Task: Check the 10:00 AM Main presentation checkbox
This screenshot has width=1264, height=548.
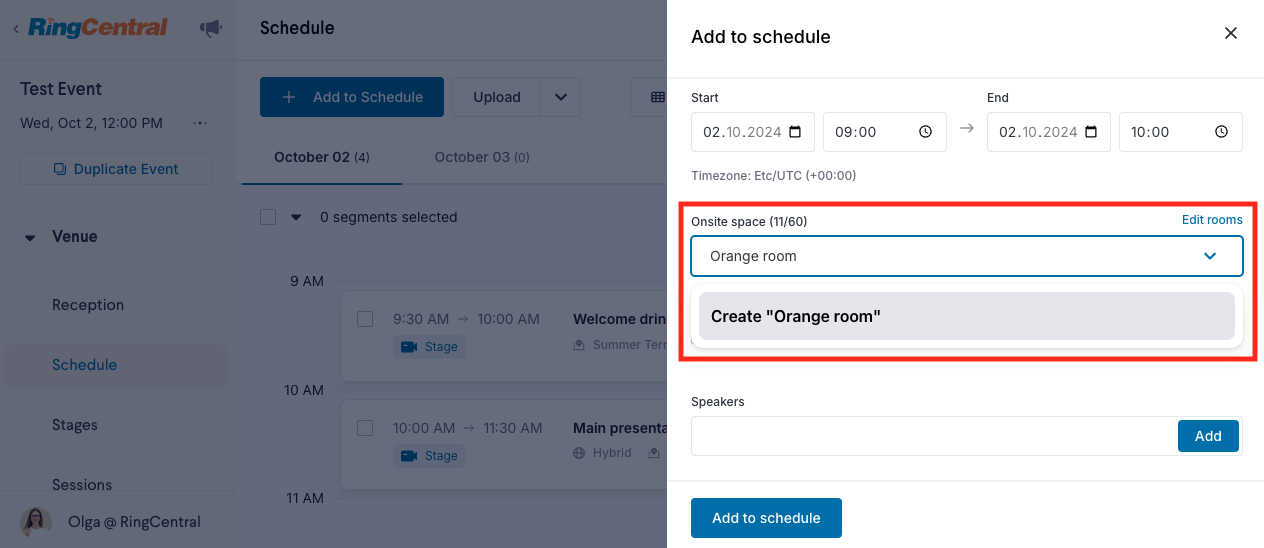Action: pyautogui.click(x=365, y=428)
